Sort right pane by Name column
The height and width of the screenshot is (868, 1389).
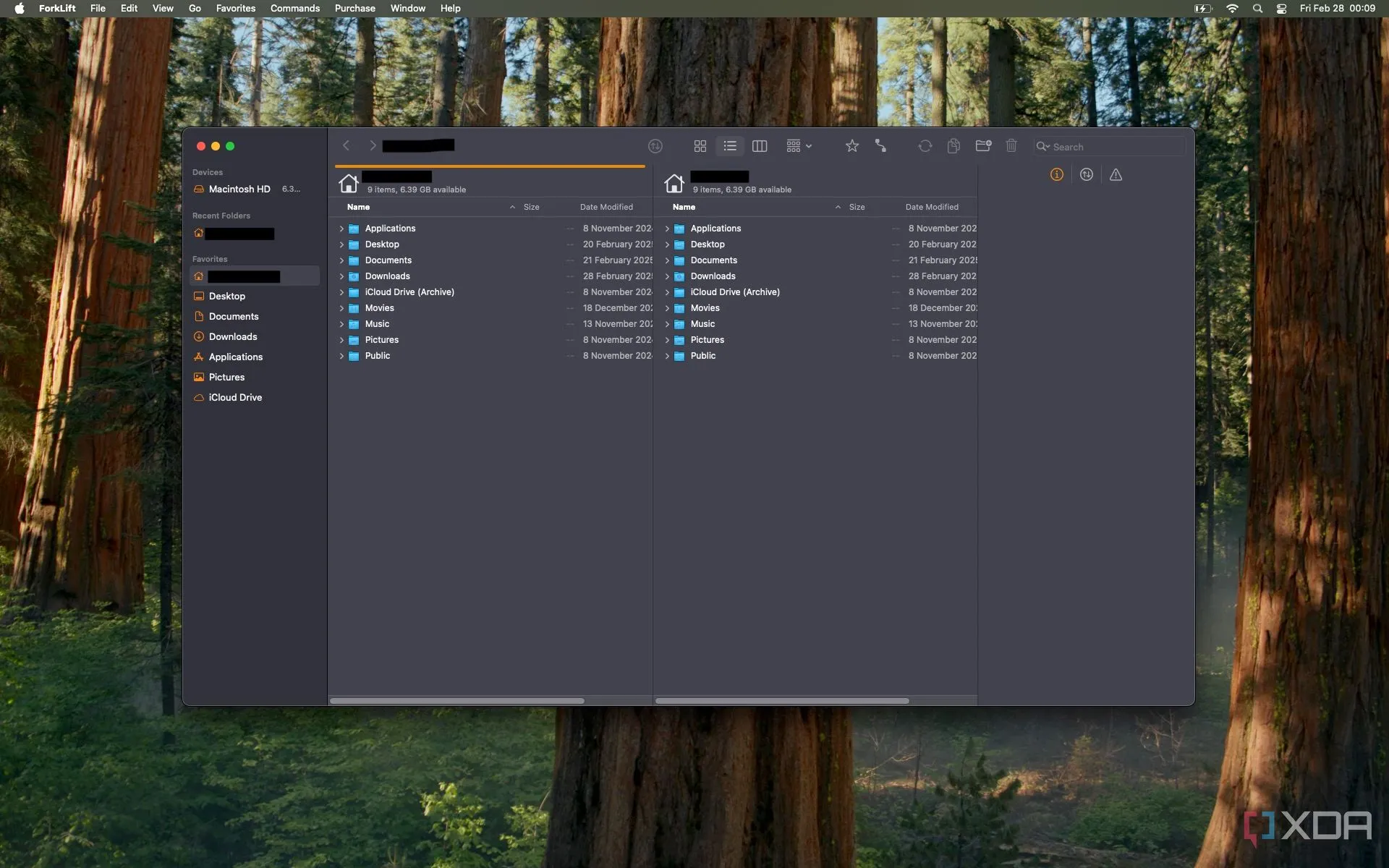(684, 207)
